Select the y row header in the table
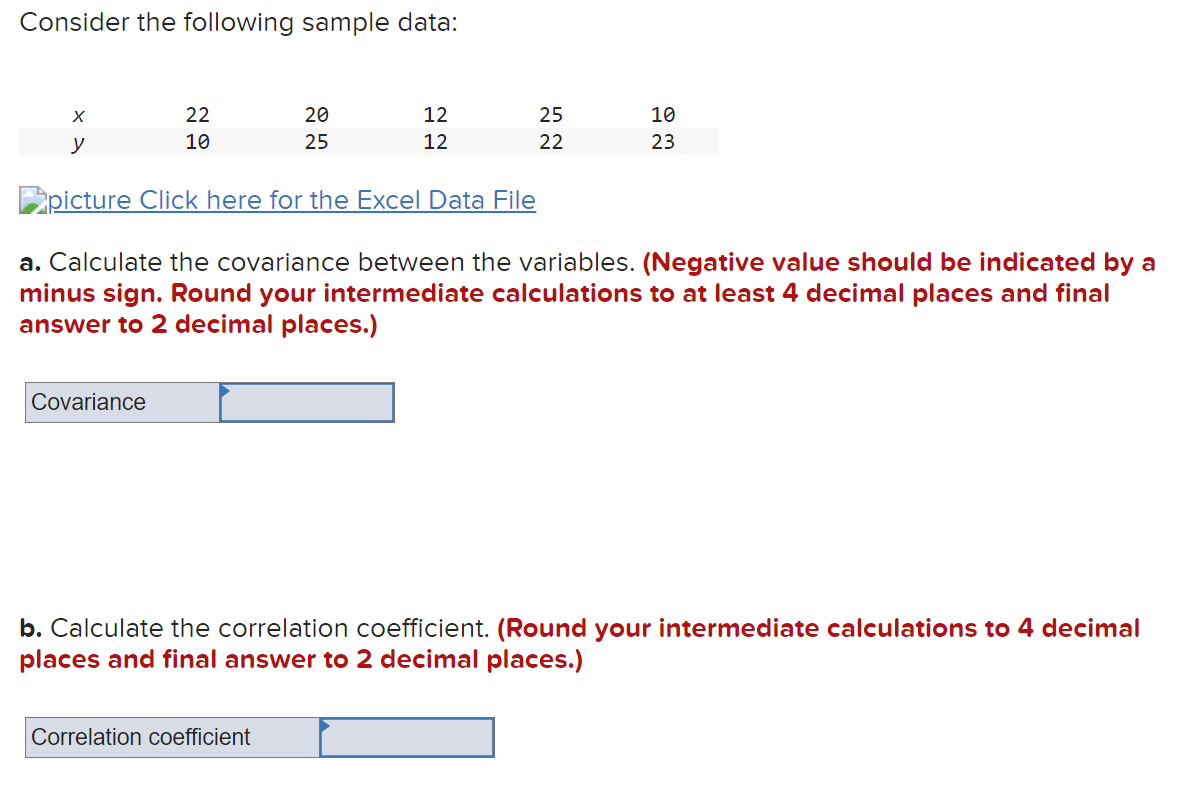The image size is (1202, 810). click(x=78, y=141)
